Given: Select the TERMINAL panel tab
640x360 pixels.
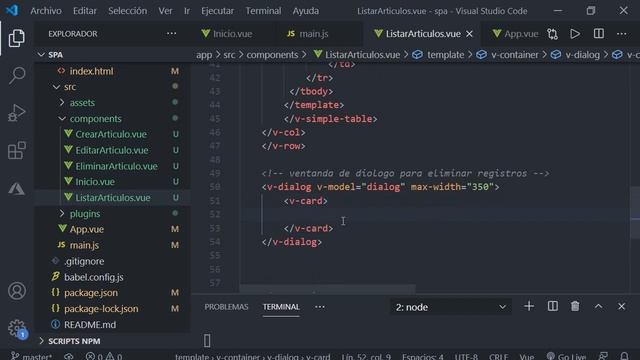Looking at the screenshot, I should click(x=281, y=307).
